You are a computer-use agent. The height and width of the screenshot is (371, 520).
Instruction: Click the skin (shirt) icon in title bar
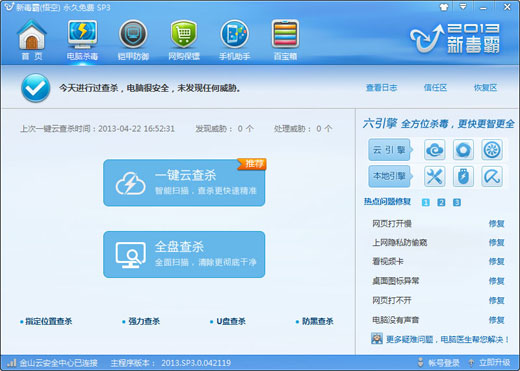(444, 7)
